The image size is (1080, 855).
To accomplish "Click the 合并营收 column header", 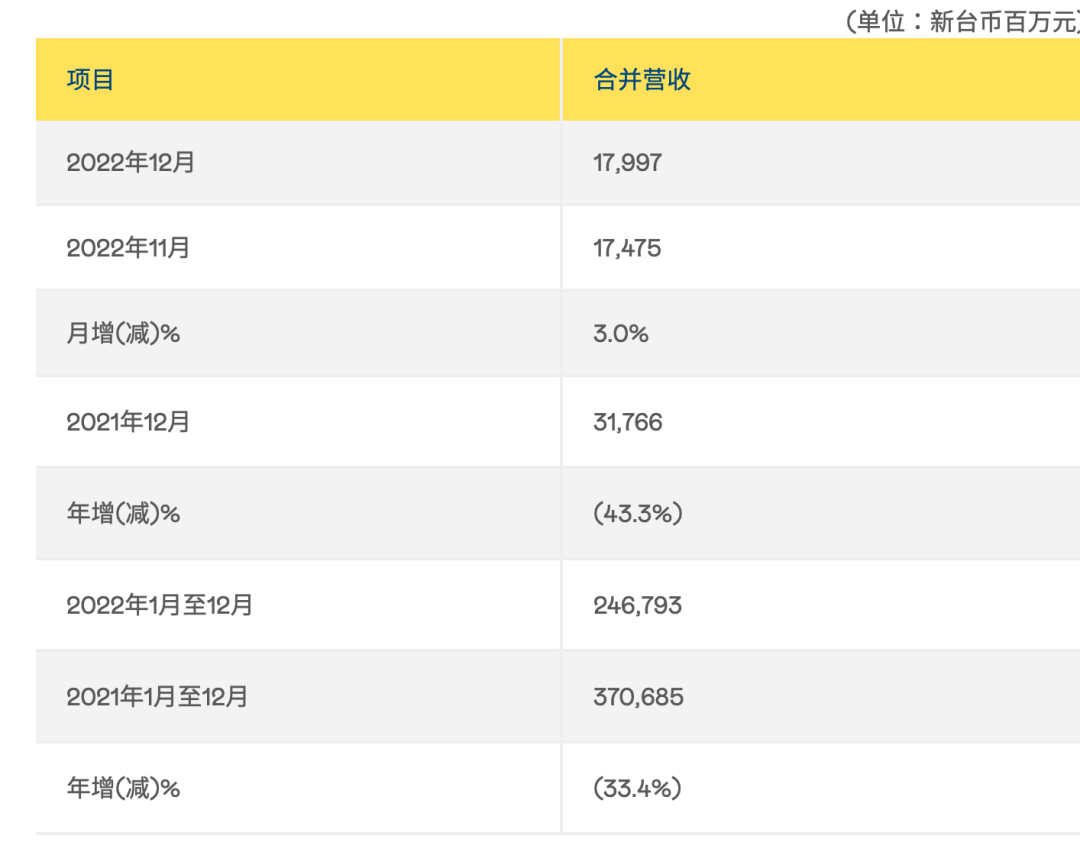I will (x=642, y=80).
